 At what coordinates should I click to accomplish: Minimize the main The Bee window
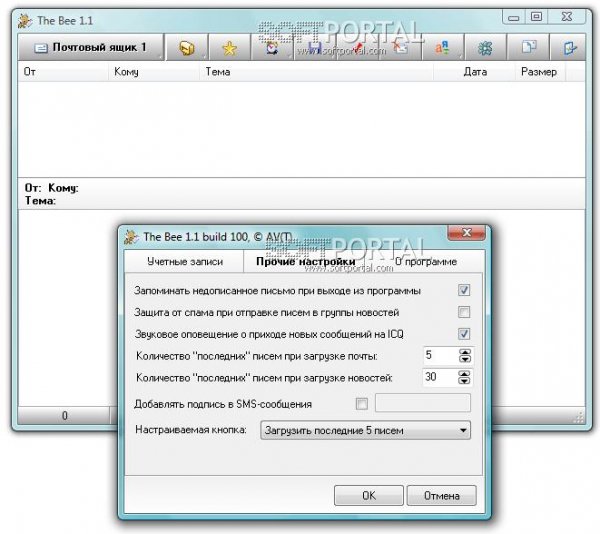click(514, 17)
